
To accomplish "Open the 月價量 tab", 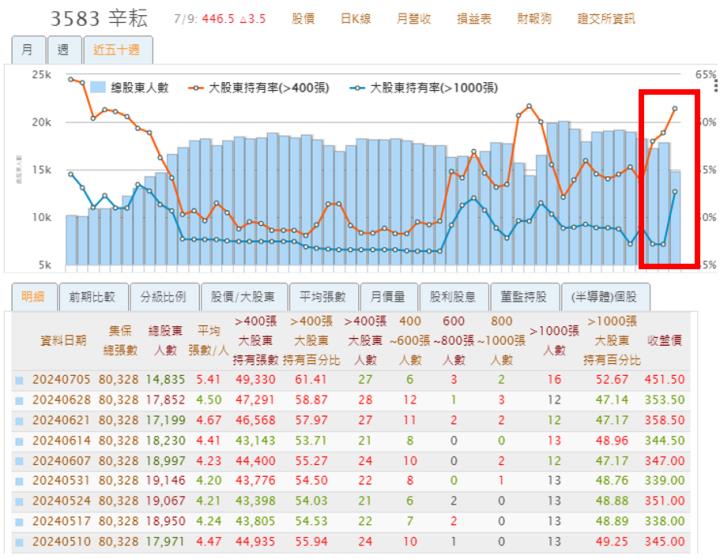I will (388, 297).
